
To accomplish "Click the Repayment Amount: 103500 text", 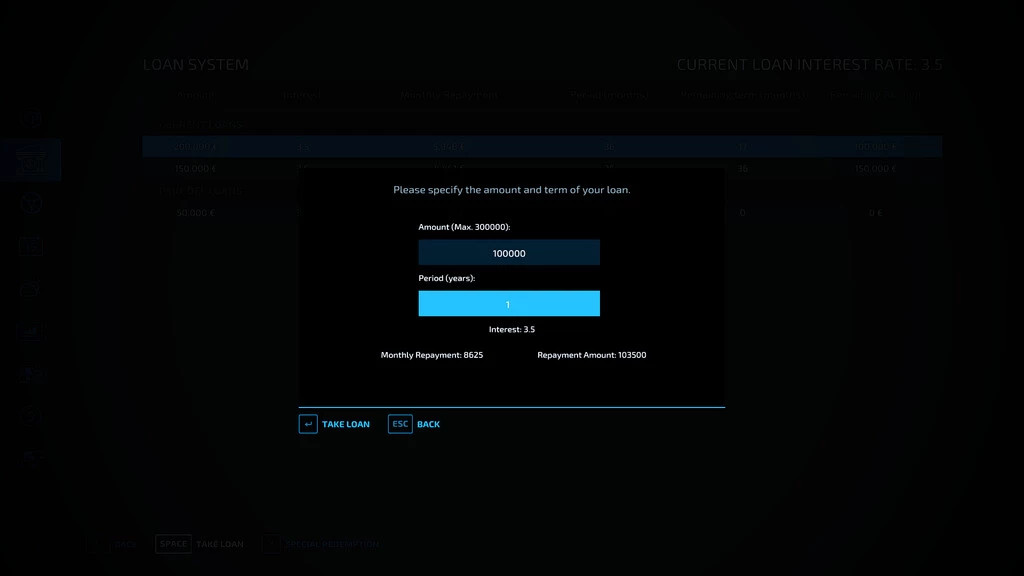I will (x=592, y=355).
